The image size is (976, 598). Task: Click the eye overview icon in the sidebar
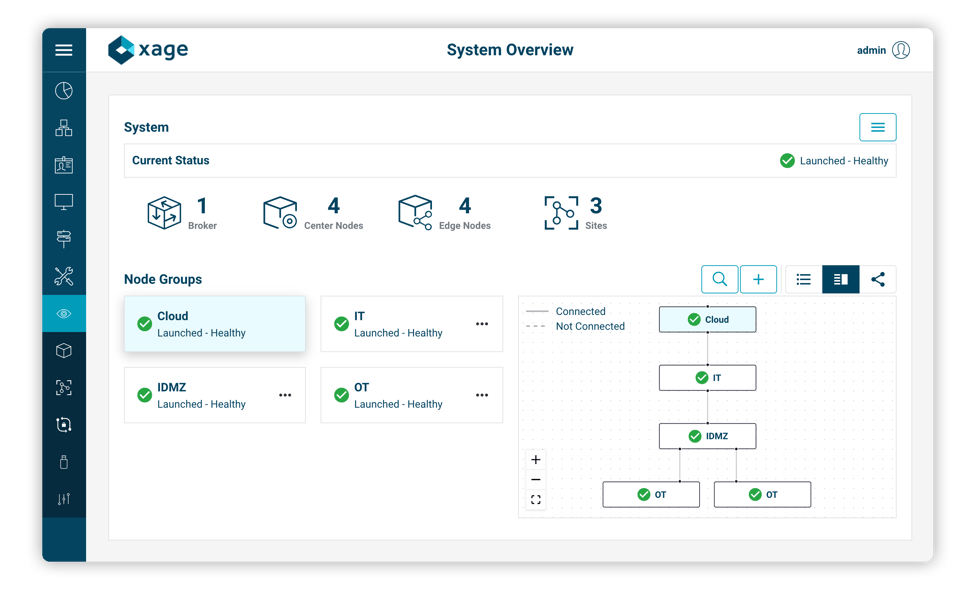pyautogui.click(x=63, y=313)
